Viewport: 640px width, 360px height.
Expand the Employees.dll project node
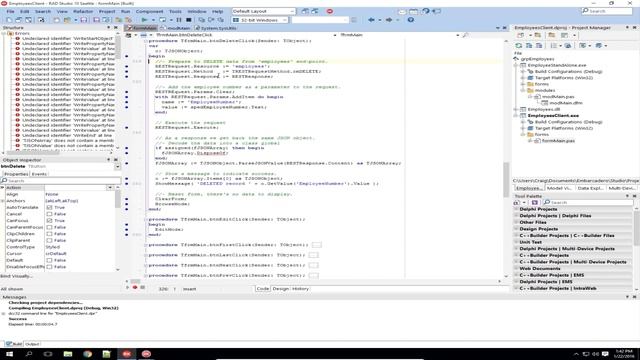(x=516, y=109)
